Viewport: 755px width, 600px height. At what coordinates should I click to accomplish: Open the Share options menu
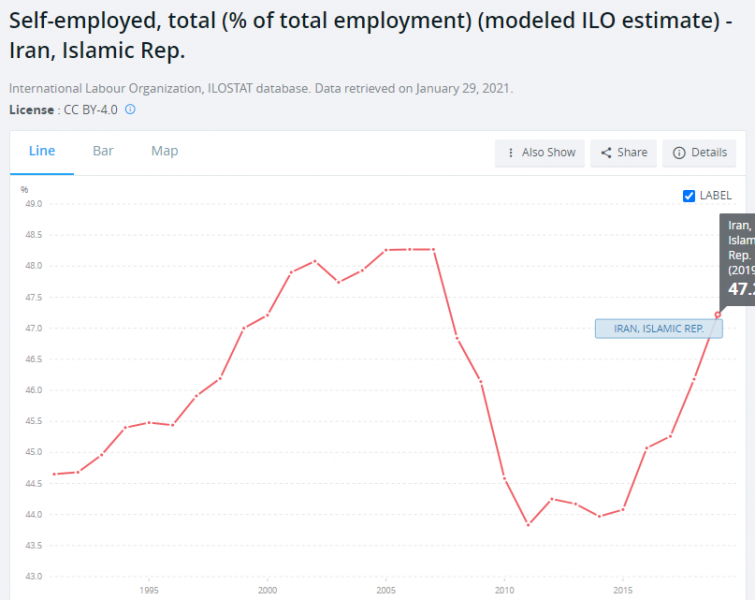point(623,153)
